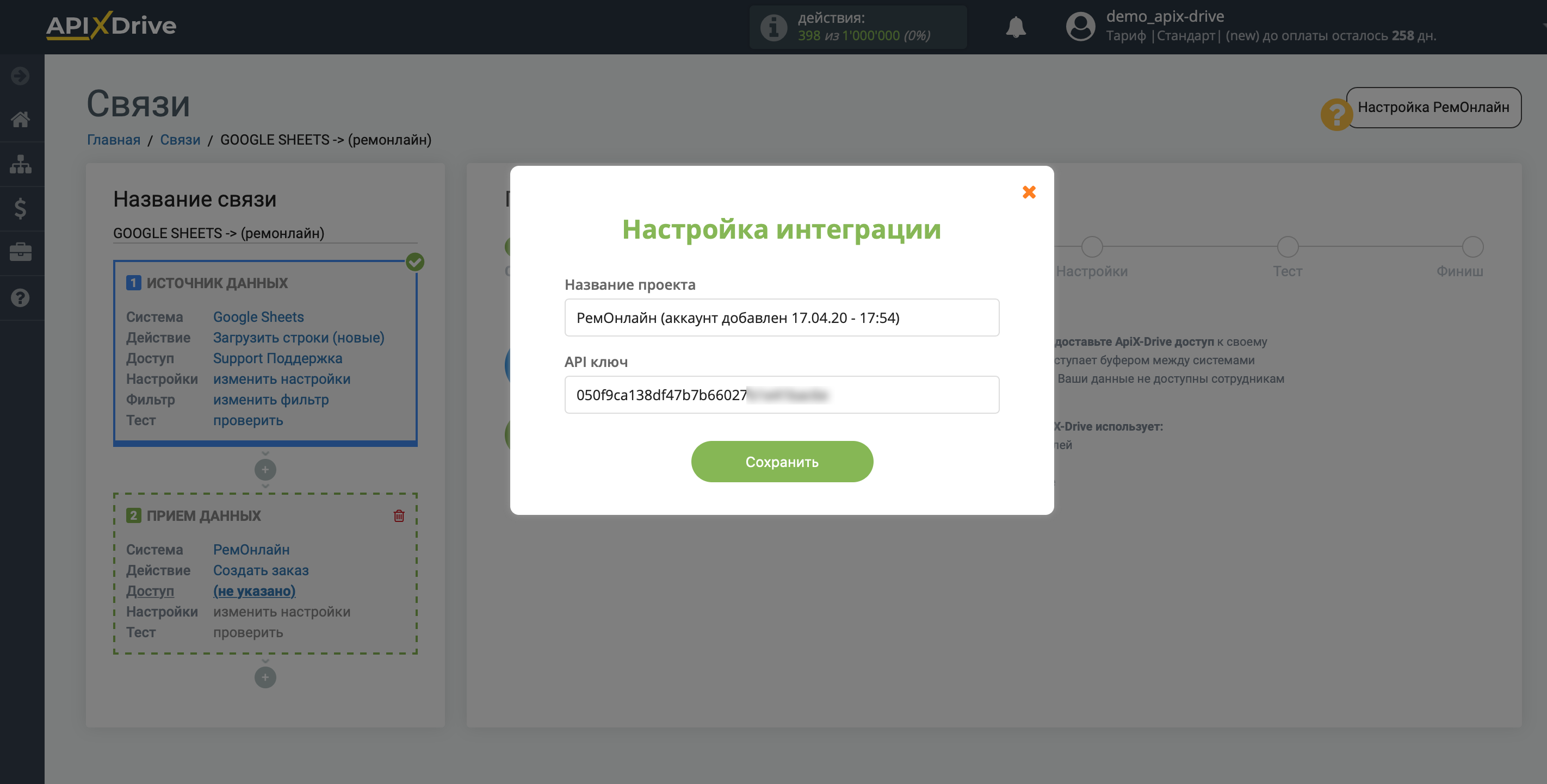Click receiver изменить настройки text
Viewport: 1547px width, 784px height.
coord(282,612)
